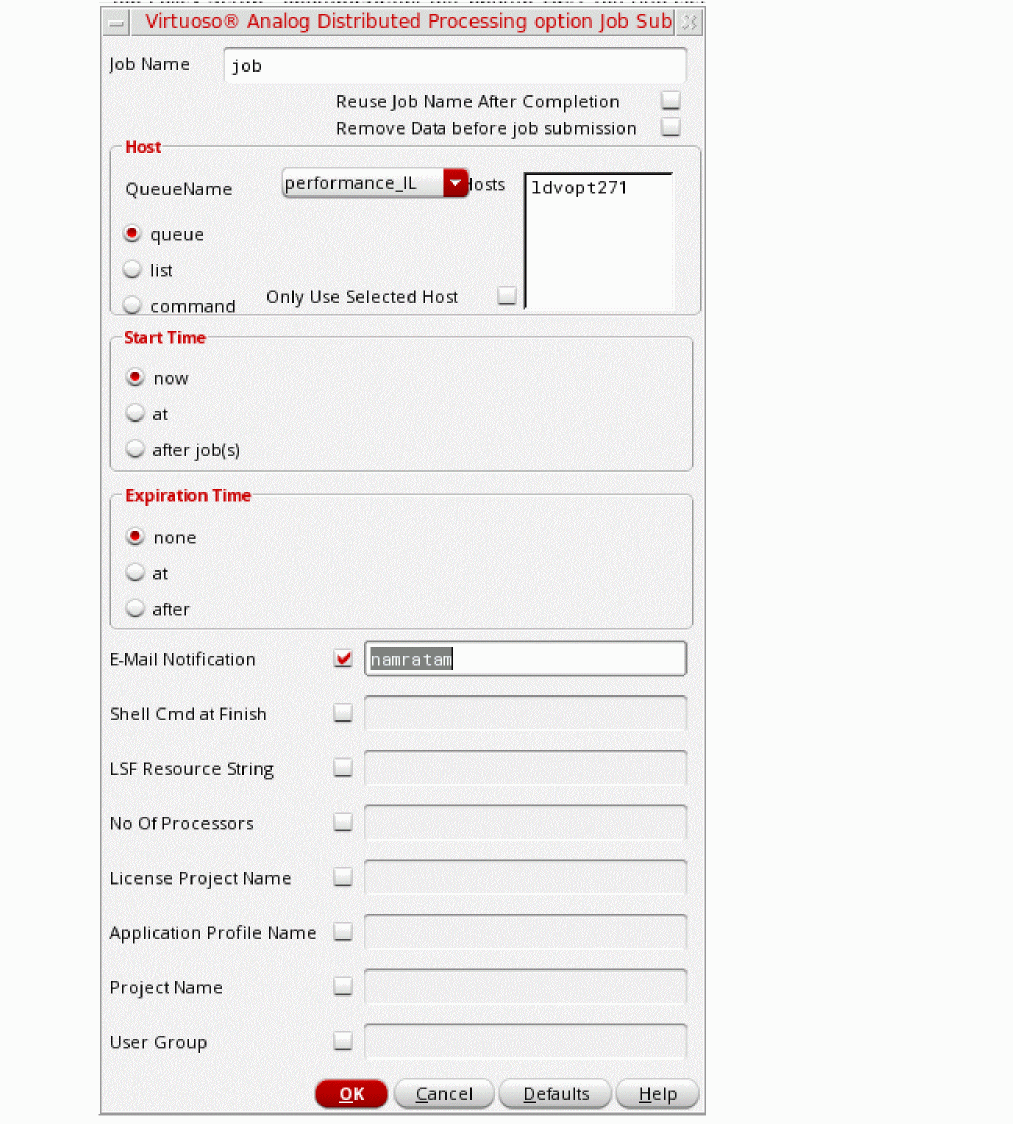Enable User Group checkbox
This screenshot has width=1013, height=1124.
click(x=343, y=1041)
